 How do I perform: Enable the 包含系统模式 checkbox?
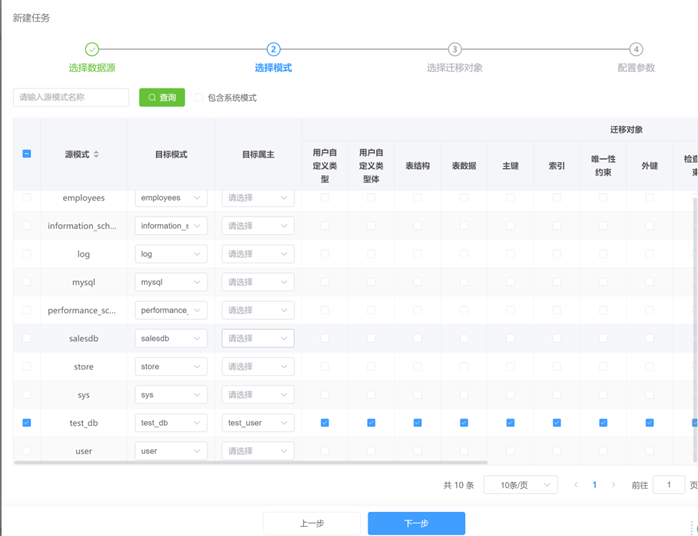click(200, 98)
